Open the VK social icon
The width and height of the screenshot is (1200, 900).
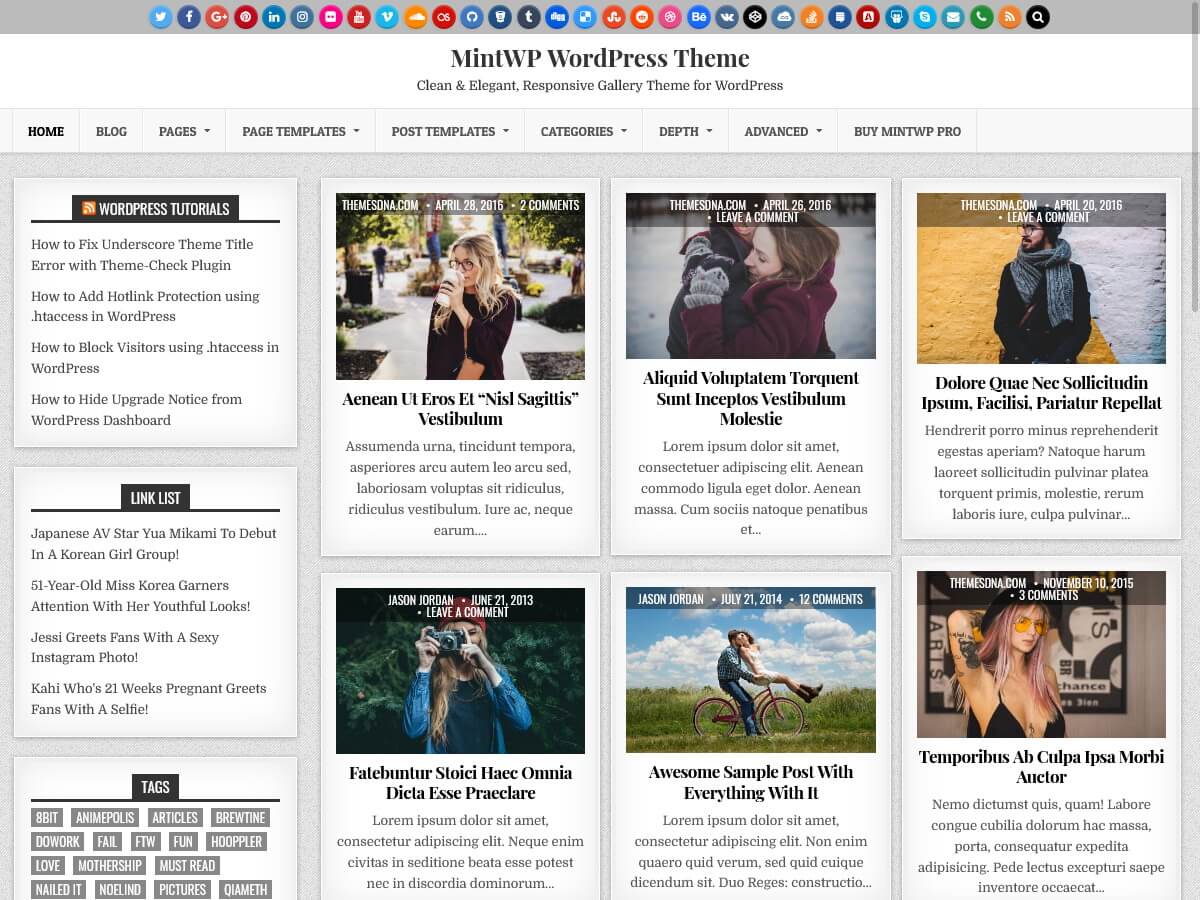pos(727,17)
